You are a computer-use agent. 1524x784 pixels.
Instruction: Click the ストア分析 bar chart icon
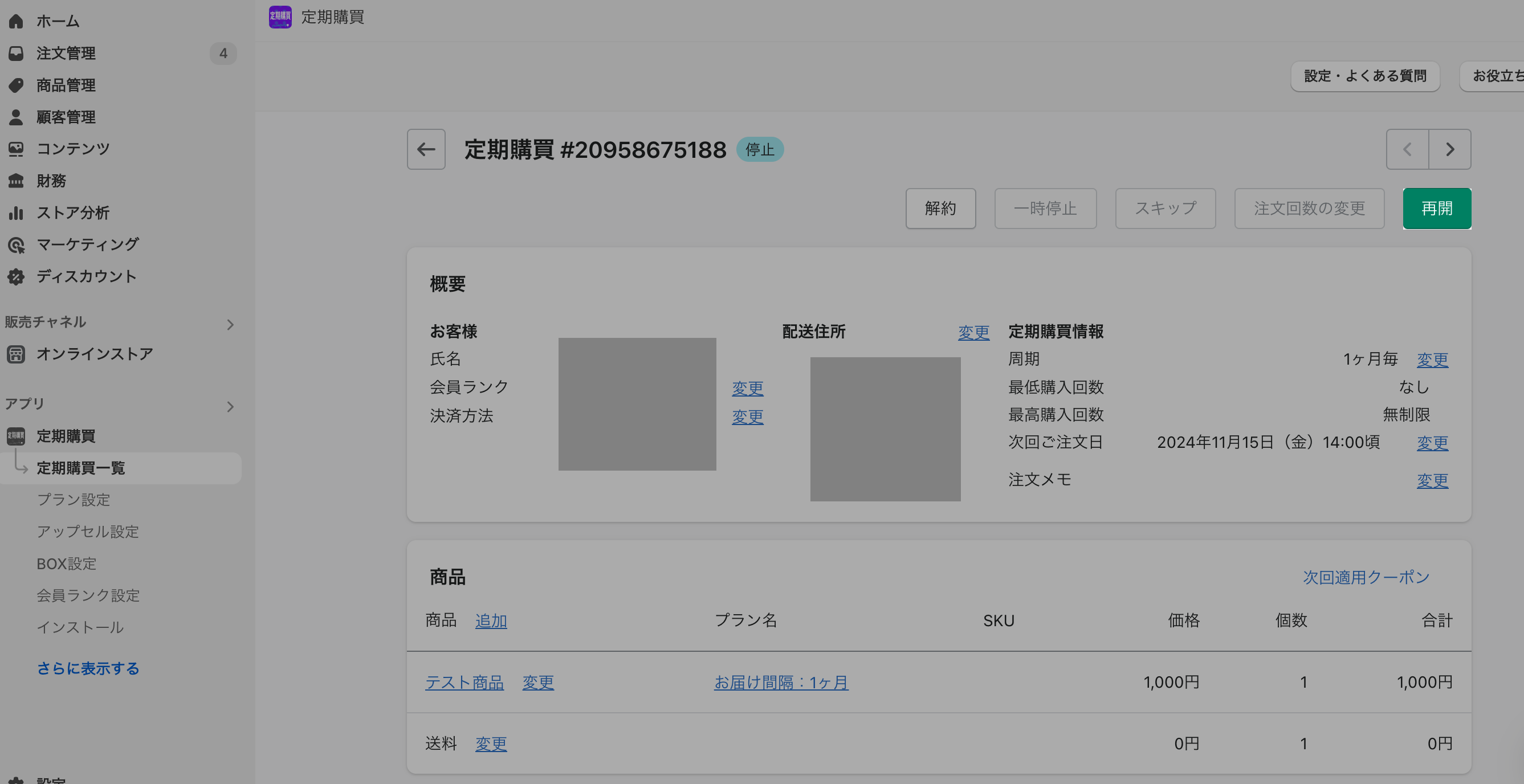[x=16, y=213]
